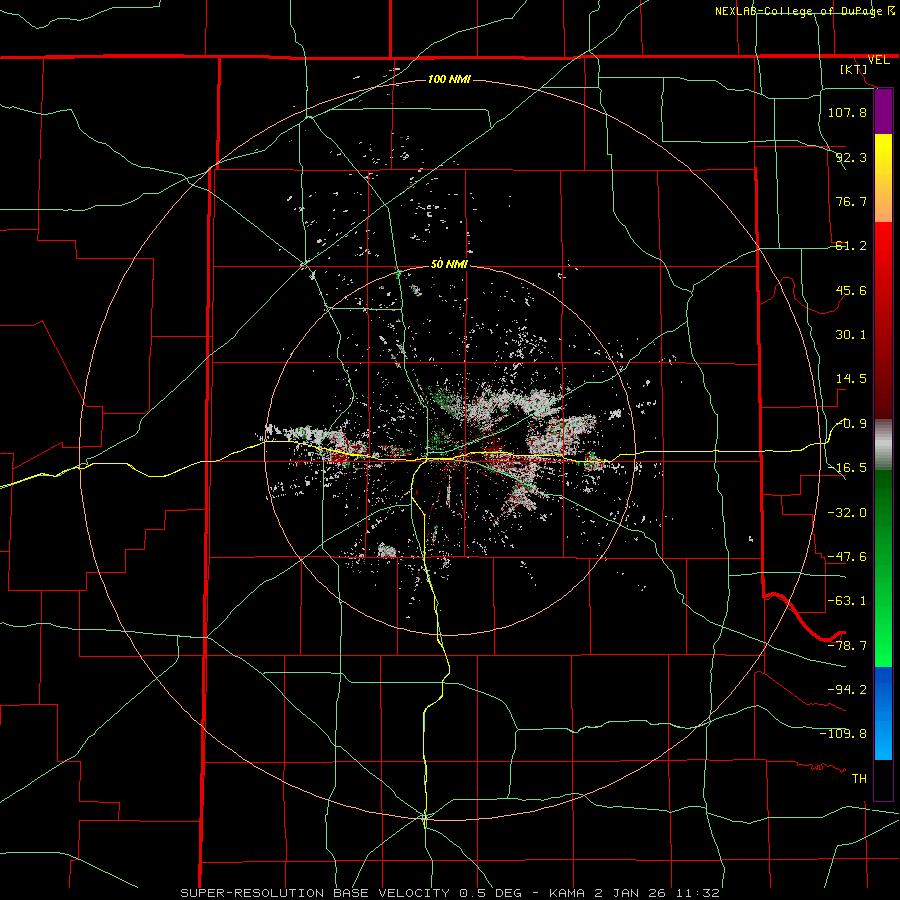
Task: Pick the purple segment of the velocity color bar
Action: (x=883, y=111)
